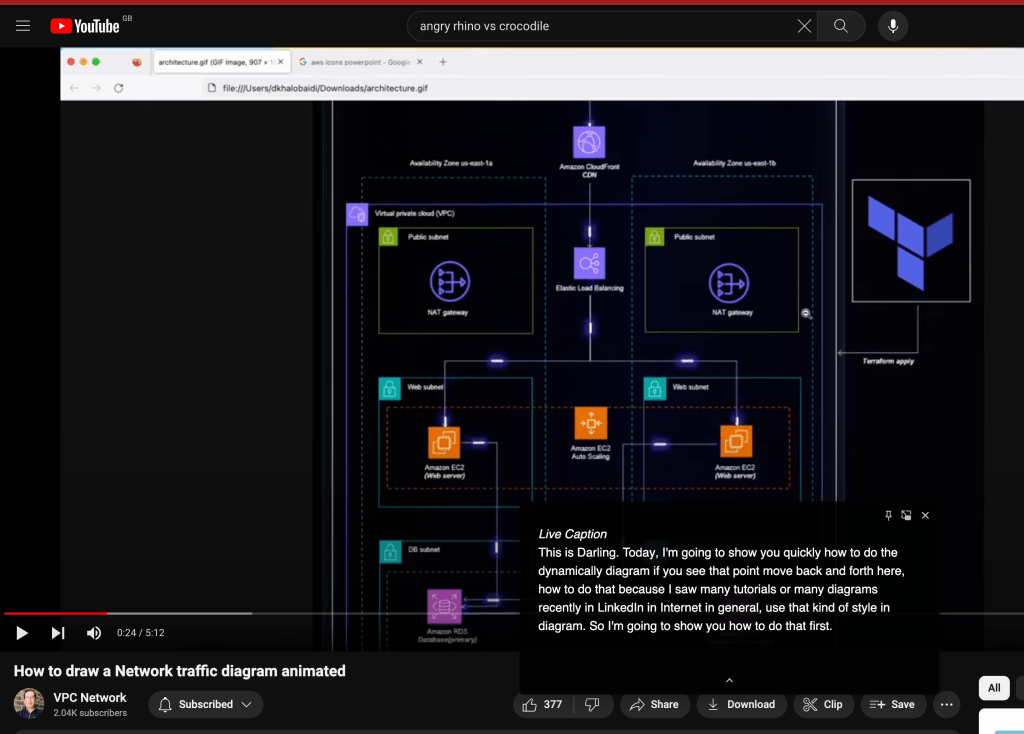Click the NAT gateway icon in the us-east-1b zone
The height and width of the screenshot is (734, 1024).
729,283
